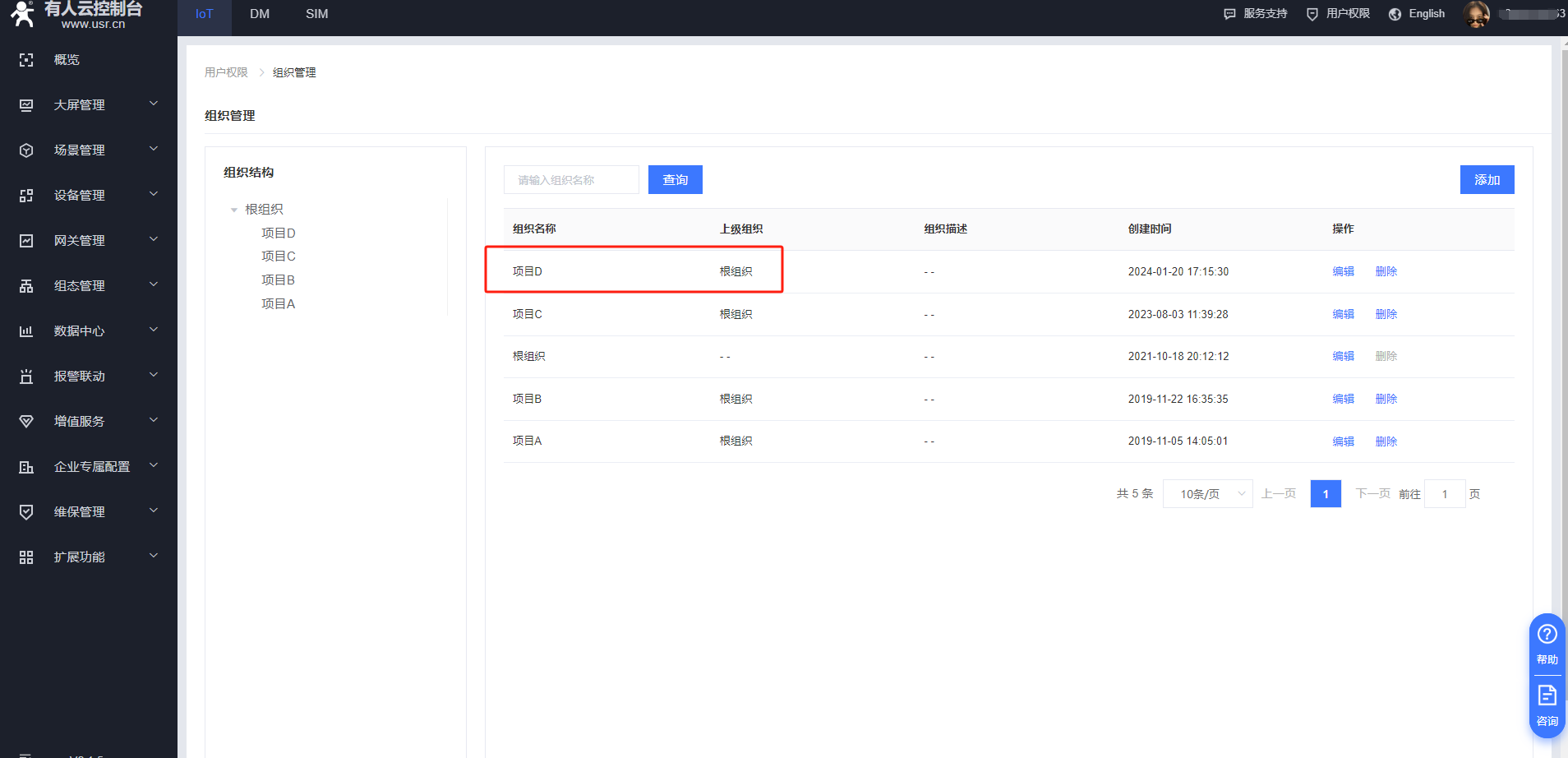Switch to the DM tab

tap(260, 14)
